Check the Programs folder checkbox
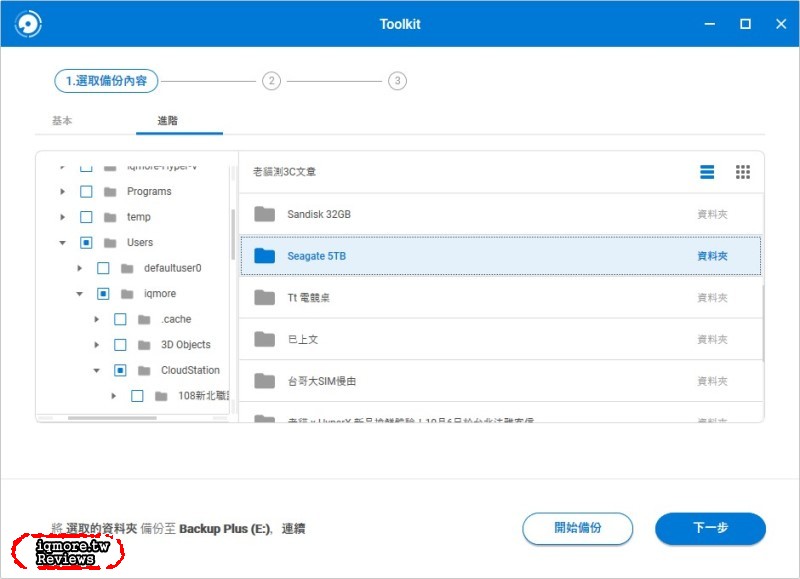Image resolution: width=800 pixels, height=579 pixels. coord(85,191)
